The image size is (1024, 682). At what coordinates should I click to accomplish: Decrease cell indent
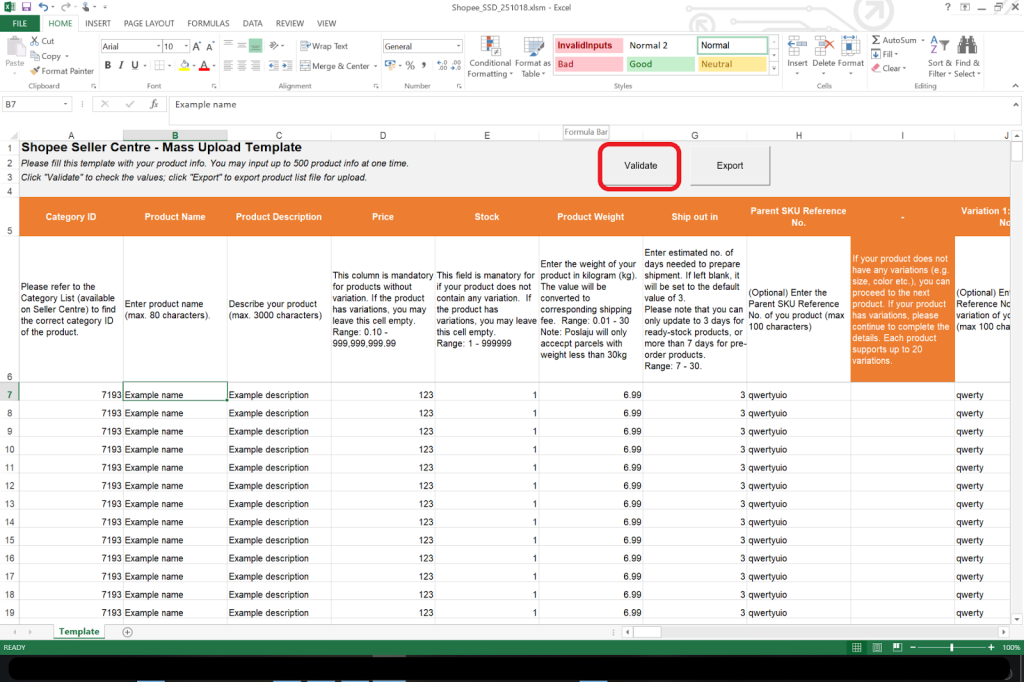point(273,65)
